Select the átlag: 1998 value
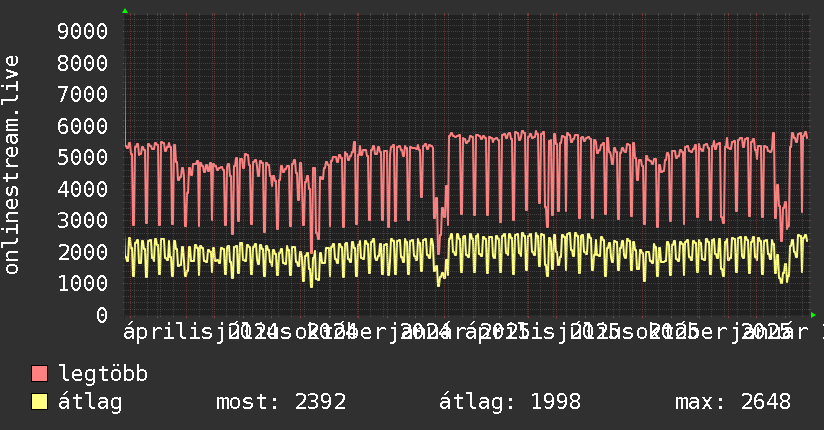824x430 pixels. click(x=510, y=402)
